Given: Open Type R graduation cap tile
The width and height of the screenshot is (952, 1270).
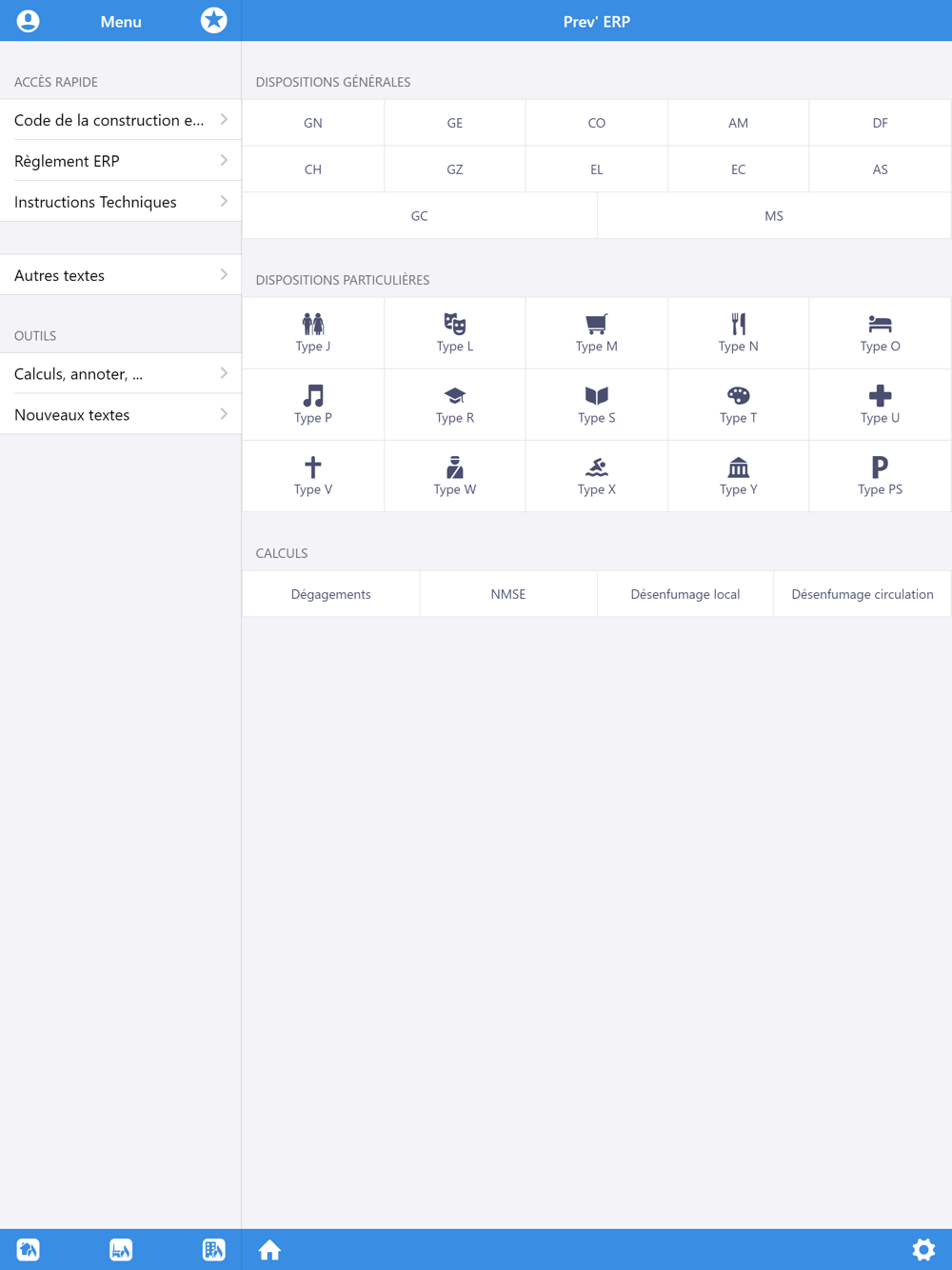Looking at the screenshot, I should (x=455, y=405).
